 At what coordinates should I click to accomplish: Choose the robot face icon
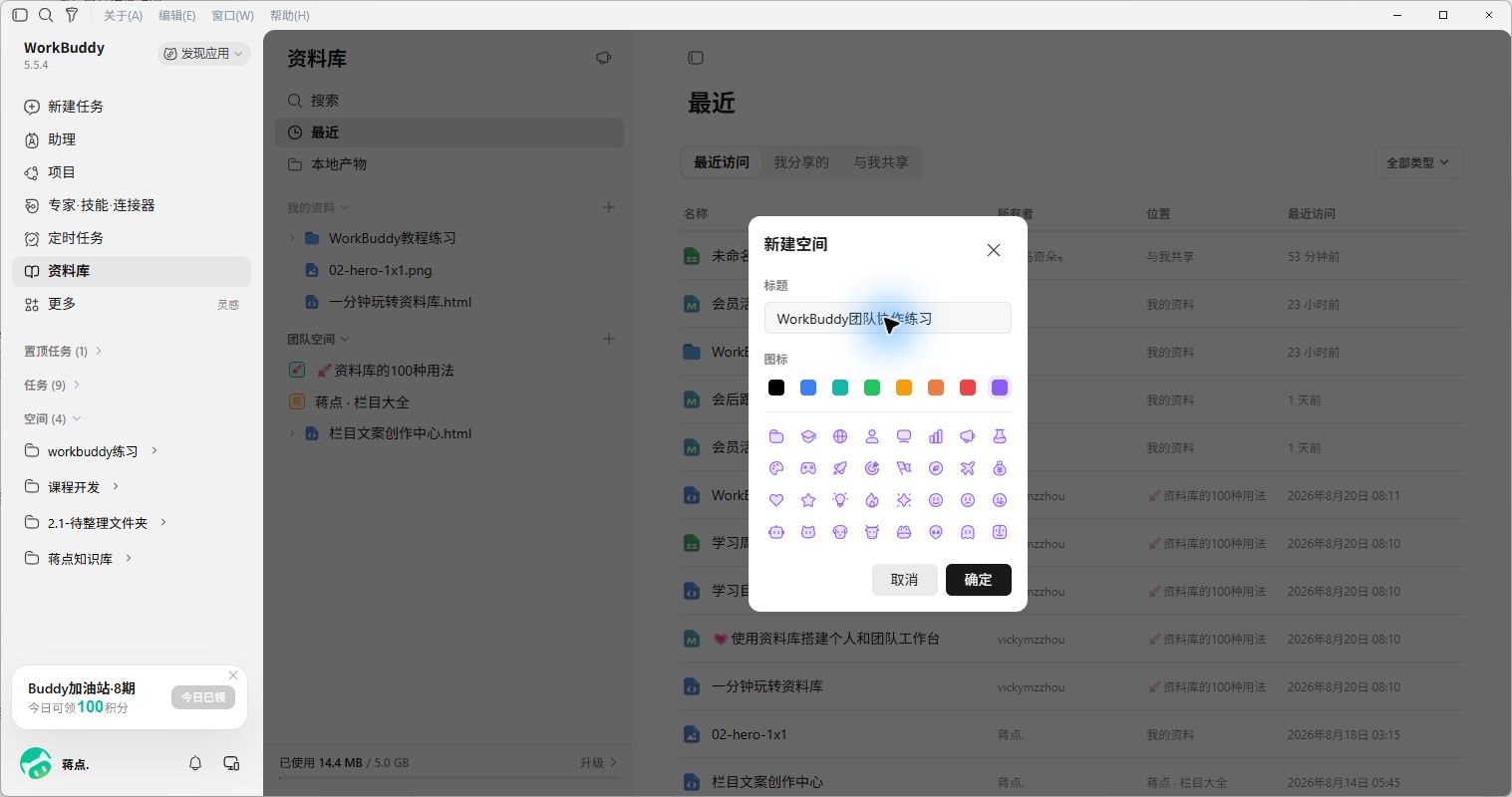776,532
